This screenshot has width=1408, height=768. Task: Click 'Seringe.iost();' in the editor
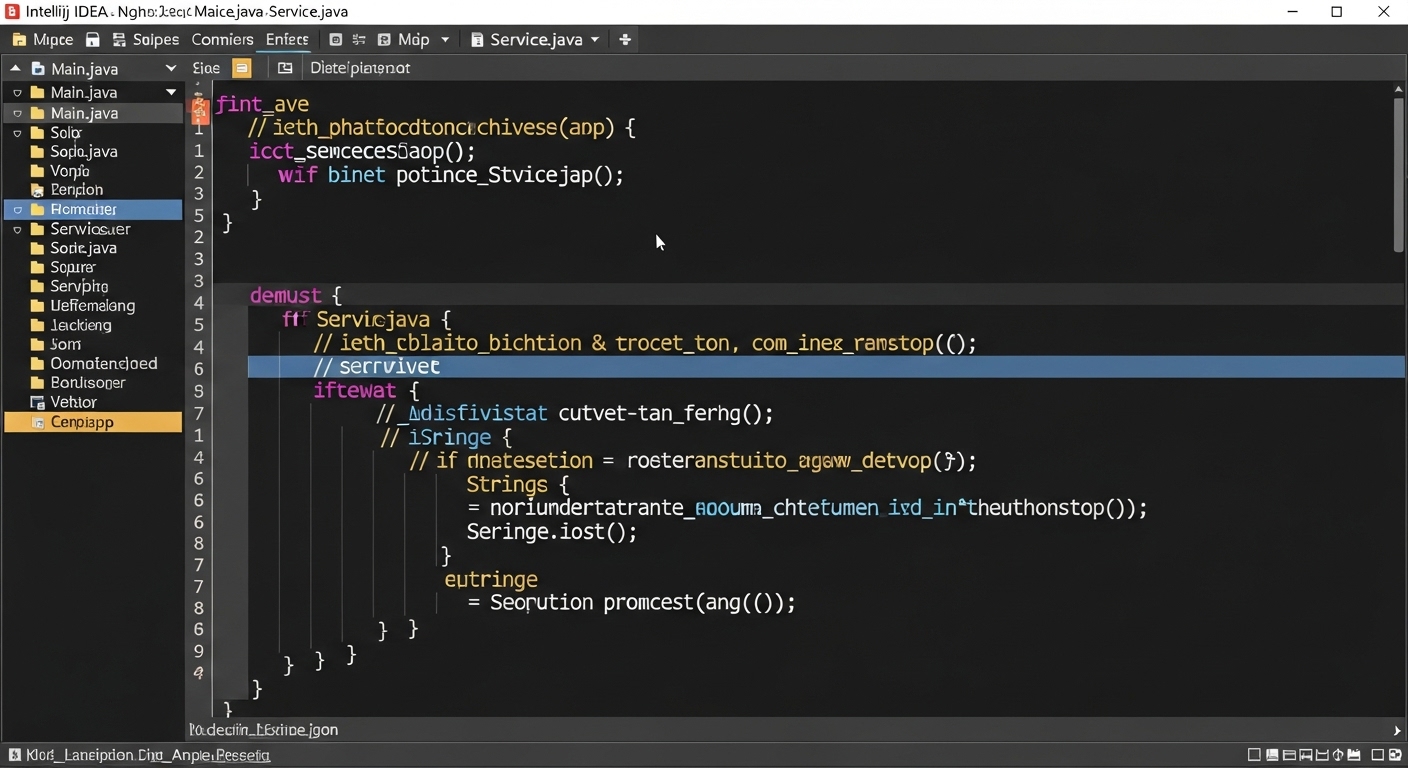[551, 531]
